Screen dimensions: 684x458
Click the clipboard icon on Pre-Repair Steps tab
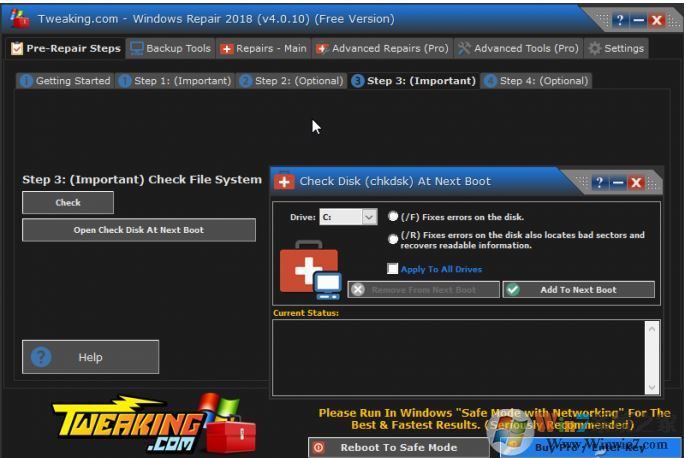coord(17,48)
